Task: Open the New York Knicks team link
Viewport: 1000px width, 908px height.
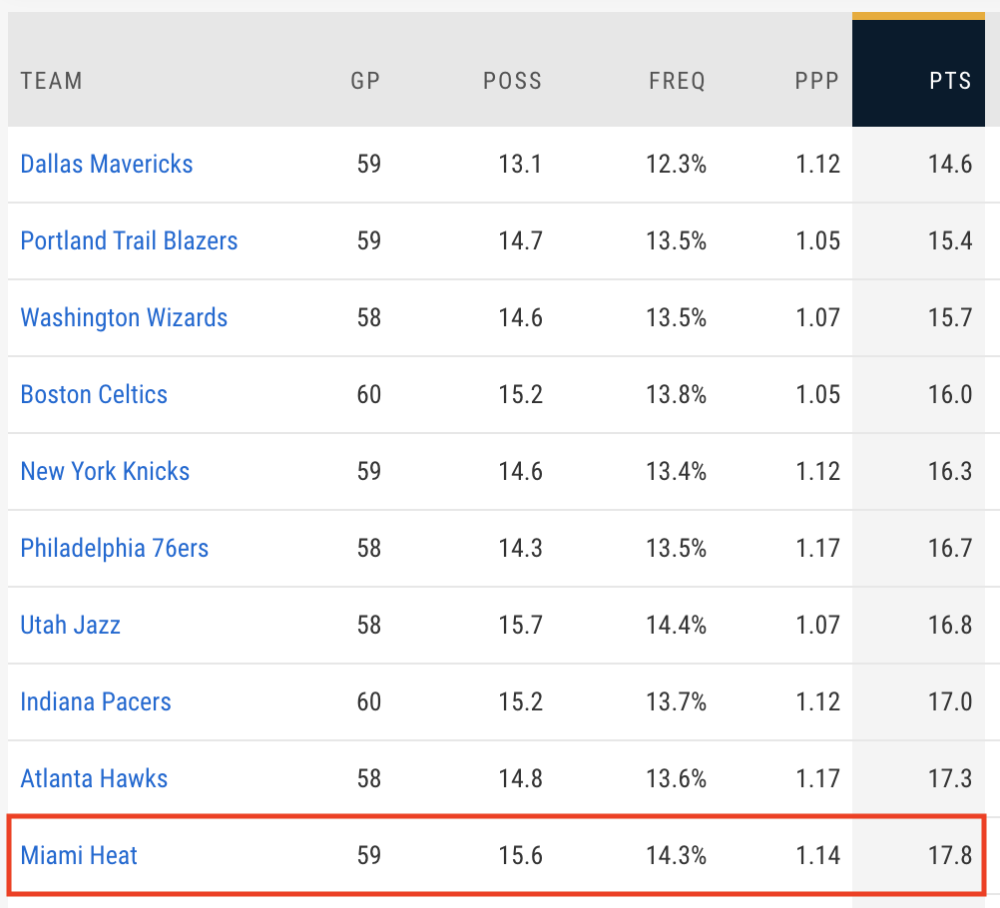Action: tap(105, 471)
